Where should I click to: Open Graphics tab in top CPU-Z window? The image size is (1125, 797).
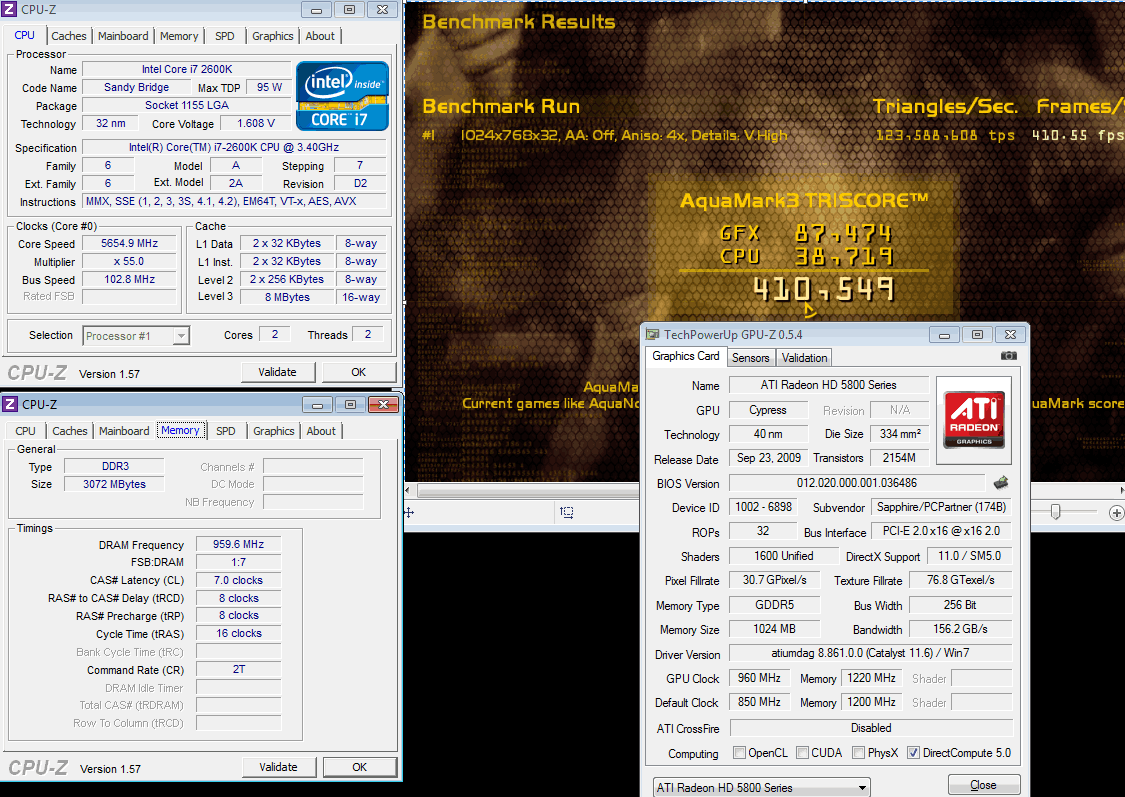tap(273, 36)
